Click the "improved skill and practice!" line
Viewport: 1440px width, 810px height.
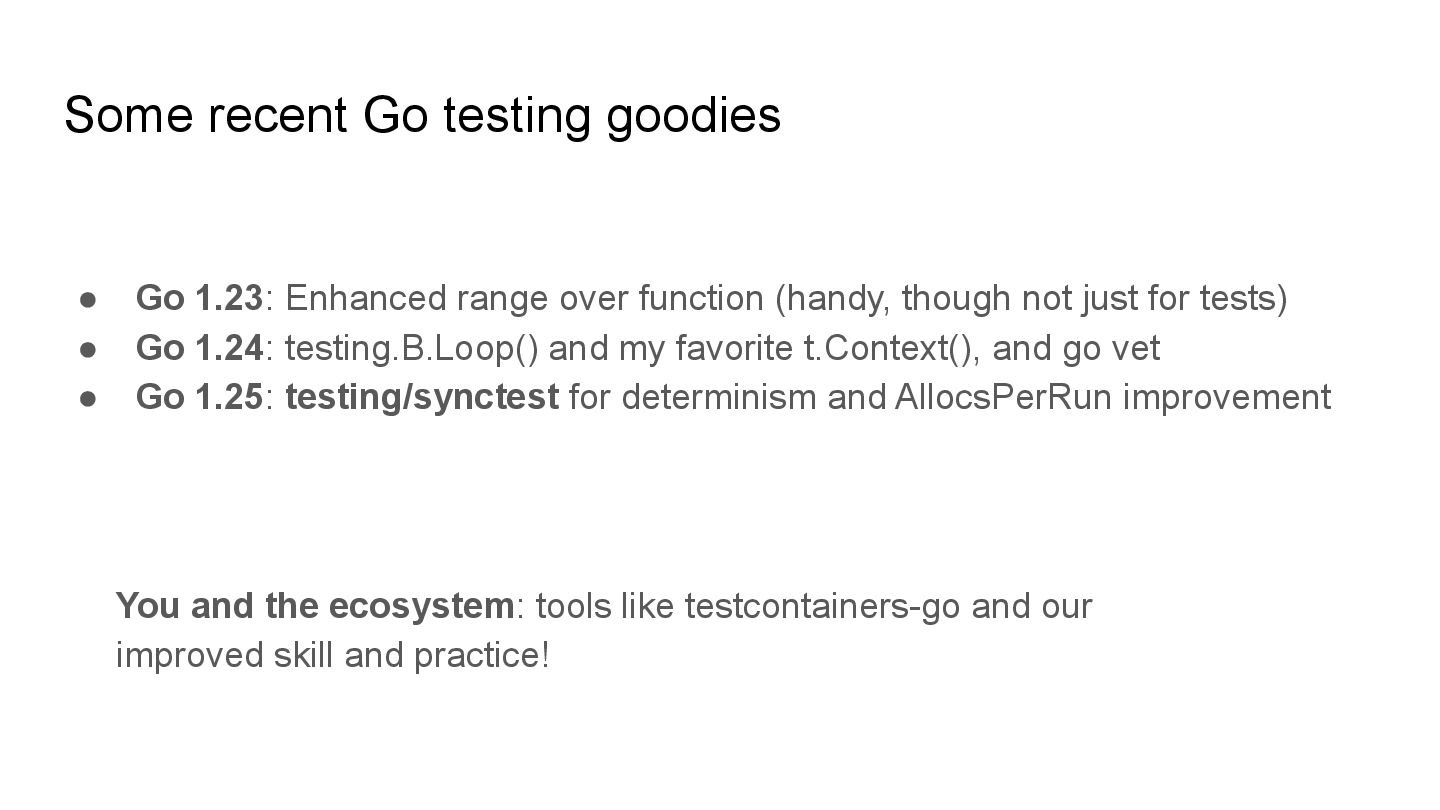pyautogui.click(x=333, y=656)
